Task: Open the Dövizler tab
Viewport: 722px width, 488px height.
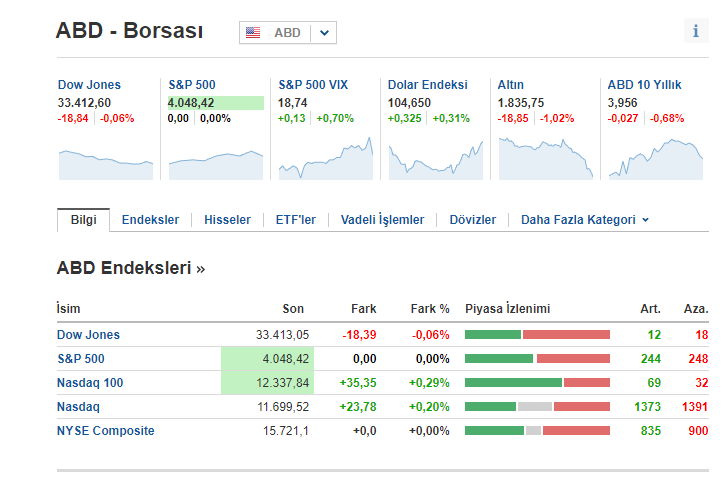Action: tap(472, 220)
